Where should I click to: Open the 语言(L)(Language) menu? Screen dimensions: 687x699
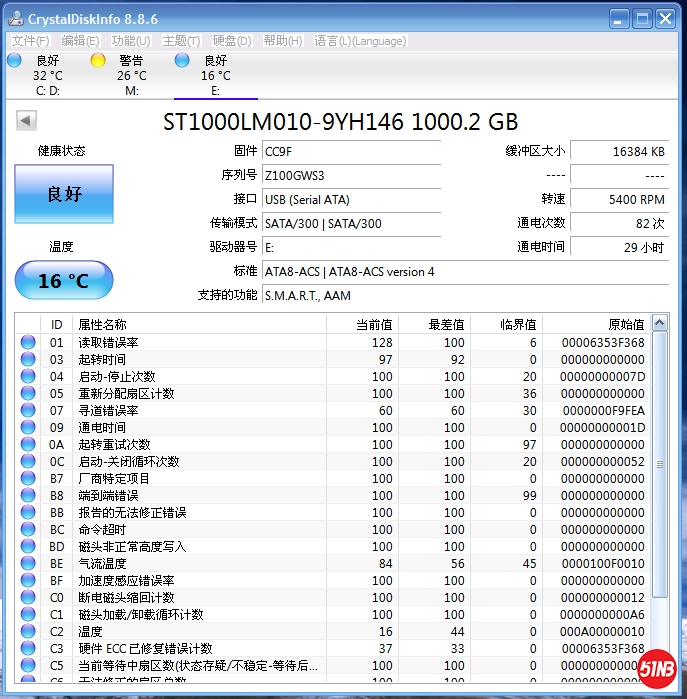(360, 41)
